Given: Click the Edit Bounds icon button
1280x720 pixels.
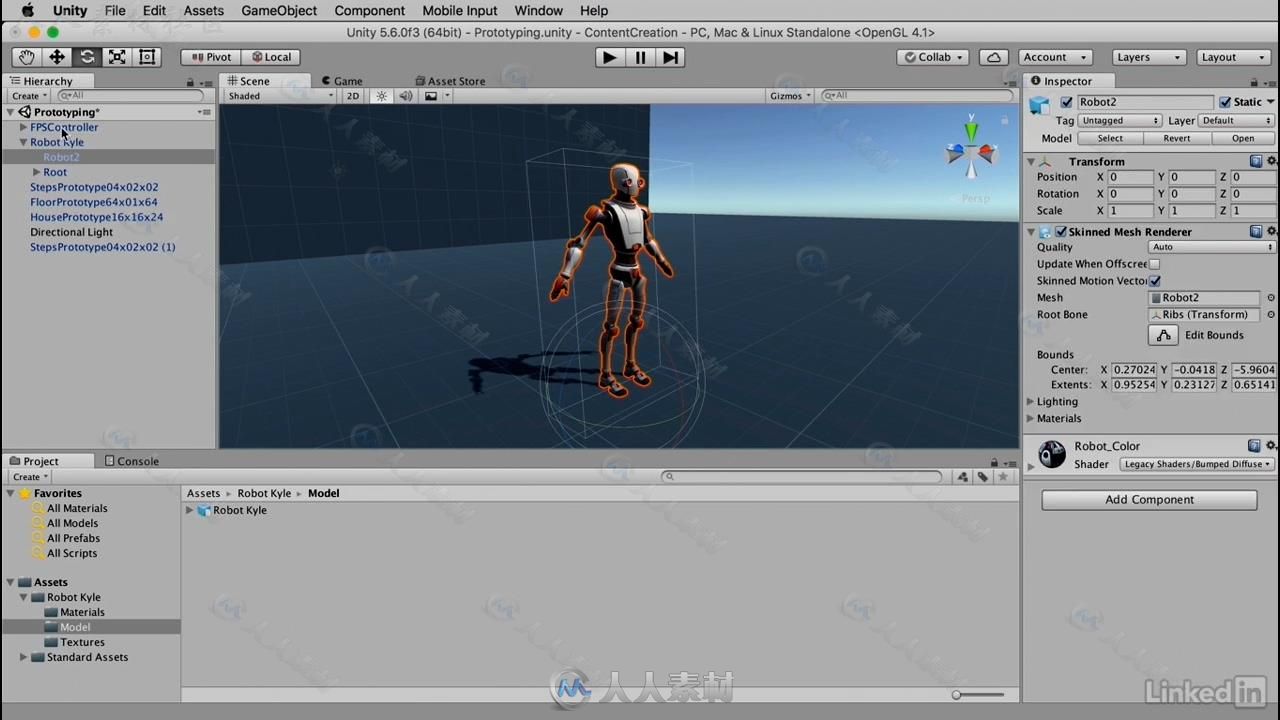Looking at the screenshot, I should (1163, 335).
